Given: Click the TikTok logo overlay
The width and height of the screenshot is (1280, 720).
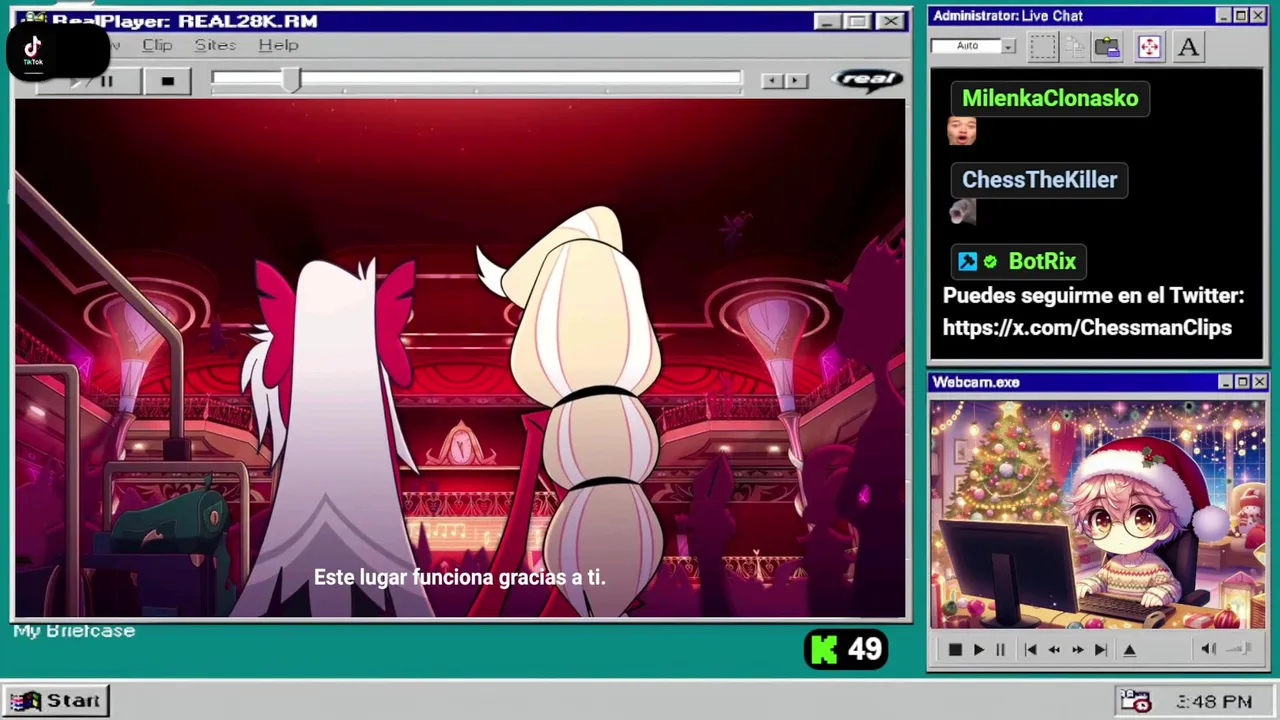Looking at the screenshot, I should tap(33, 49).
